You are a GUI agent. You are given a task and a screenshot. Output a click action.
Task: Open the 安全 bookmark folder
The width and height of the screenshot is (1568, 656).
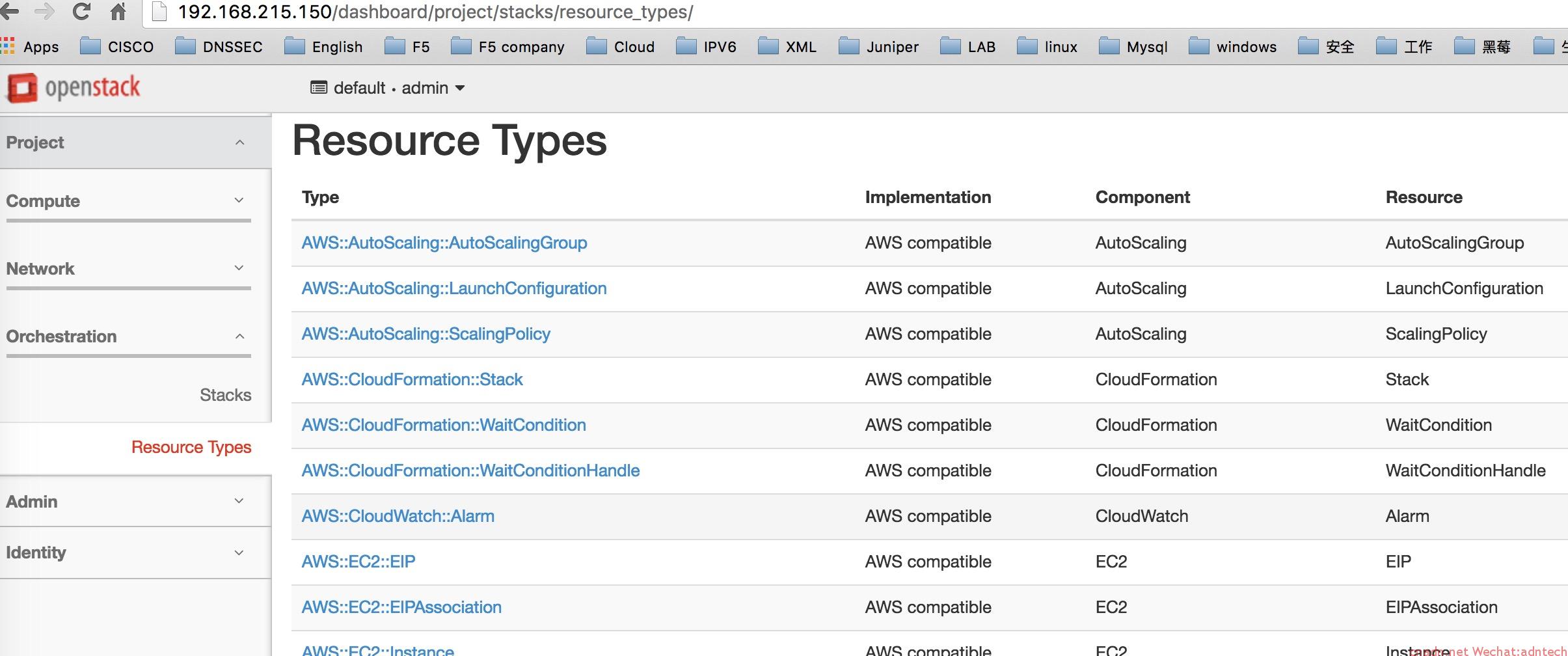click(1326, 46)
